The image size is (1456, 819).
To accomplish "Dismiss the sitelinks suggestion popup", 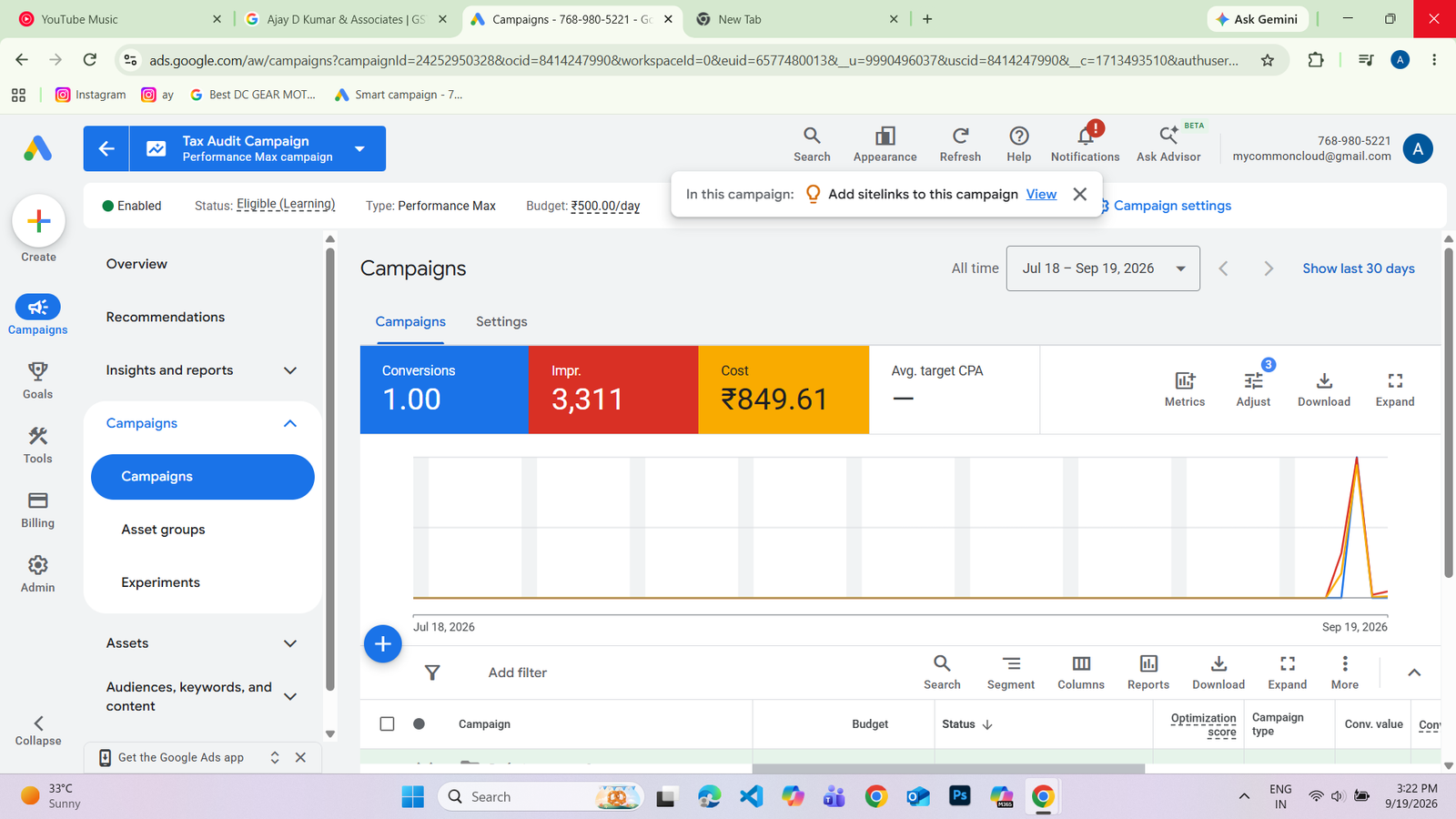I will pyautogui.click(x=1079, y=194).
